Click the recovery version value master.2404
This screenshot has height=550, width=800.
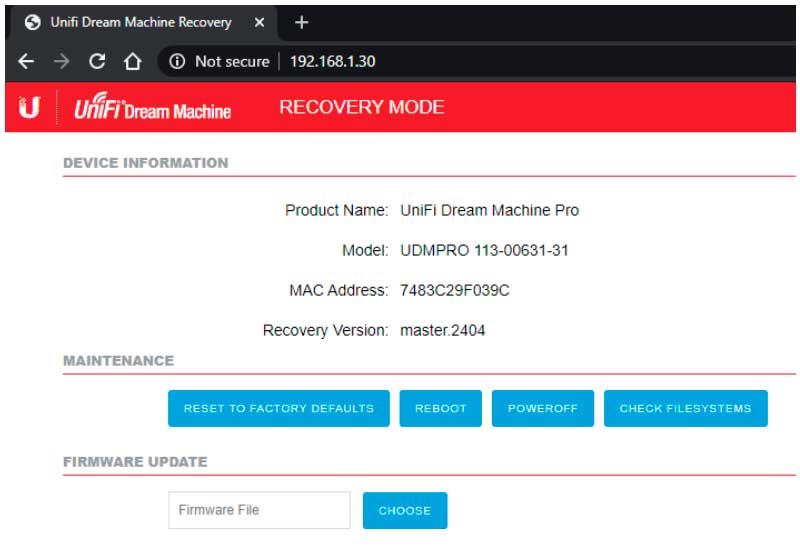[442, 331]
